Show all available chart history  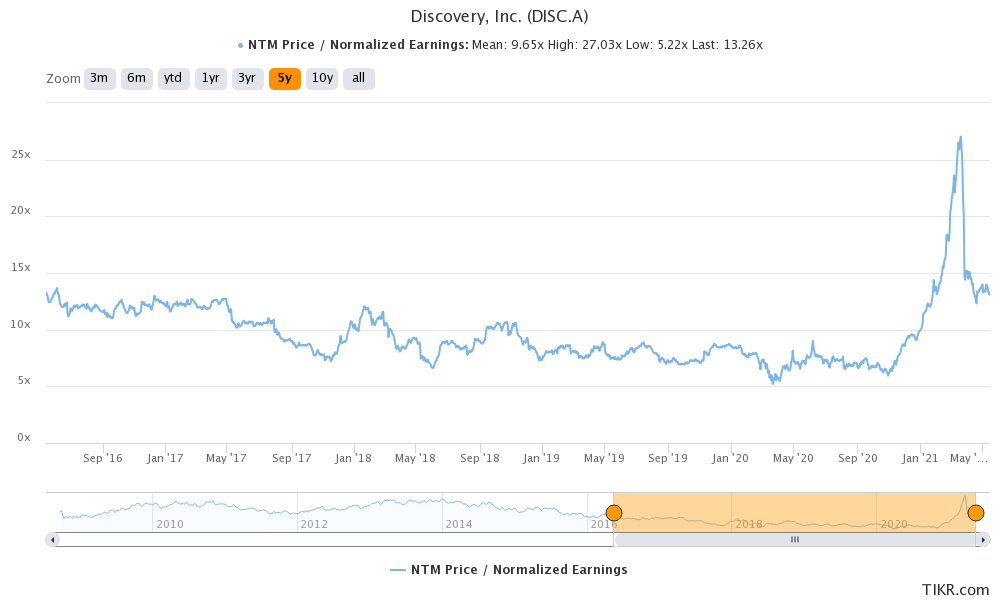click(x=358, y=78)
